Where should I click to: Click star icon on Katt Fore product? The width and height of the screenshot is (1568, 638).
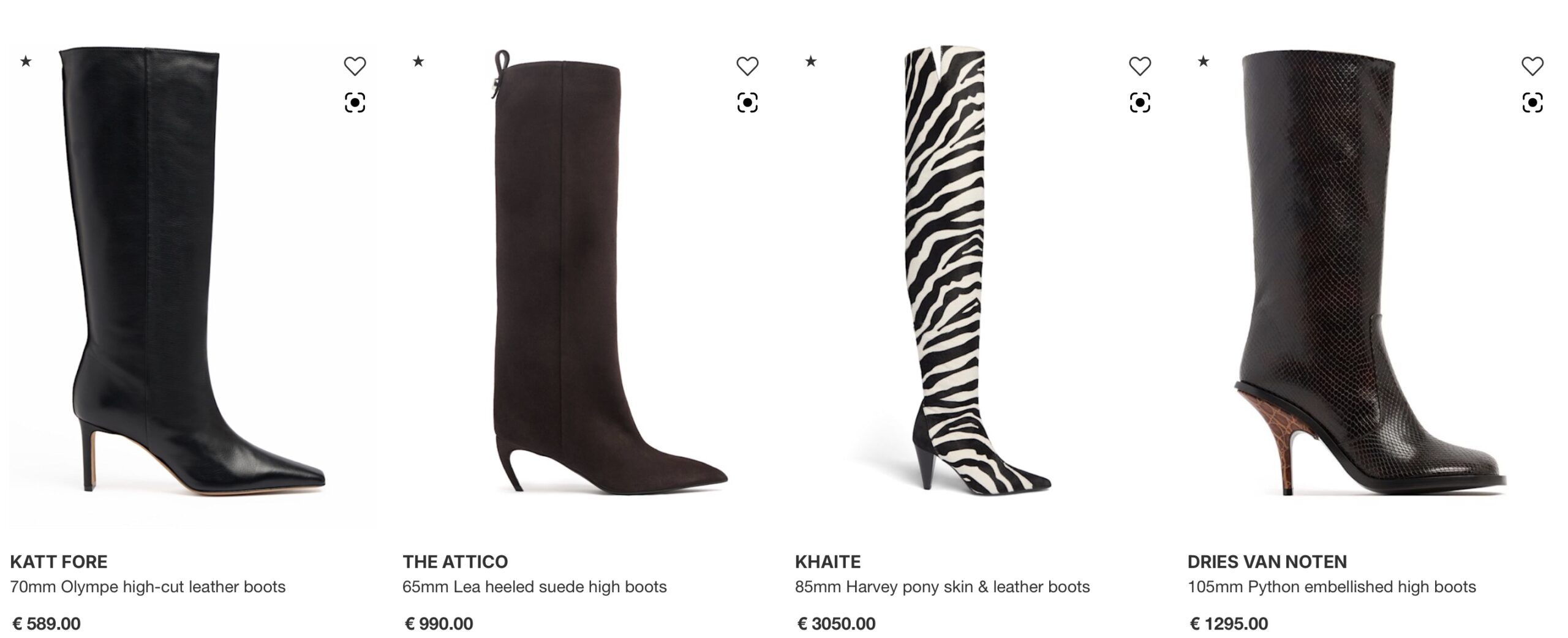26,61
